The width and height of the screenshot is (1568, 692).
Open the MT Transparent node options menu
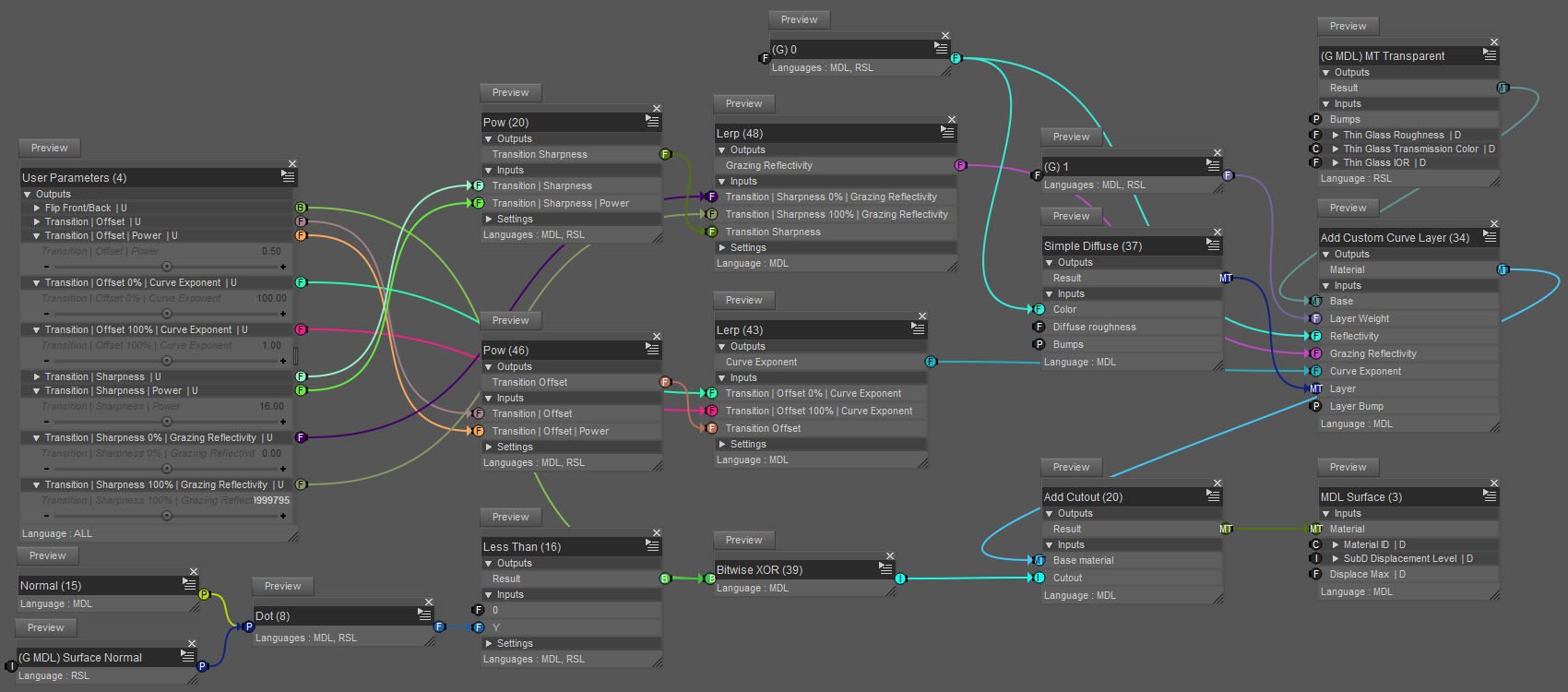click(1490, 54)
